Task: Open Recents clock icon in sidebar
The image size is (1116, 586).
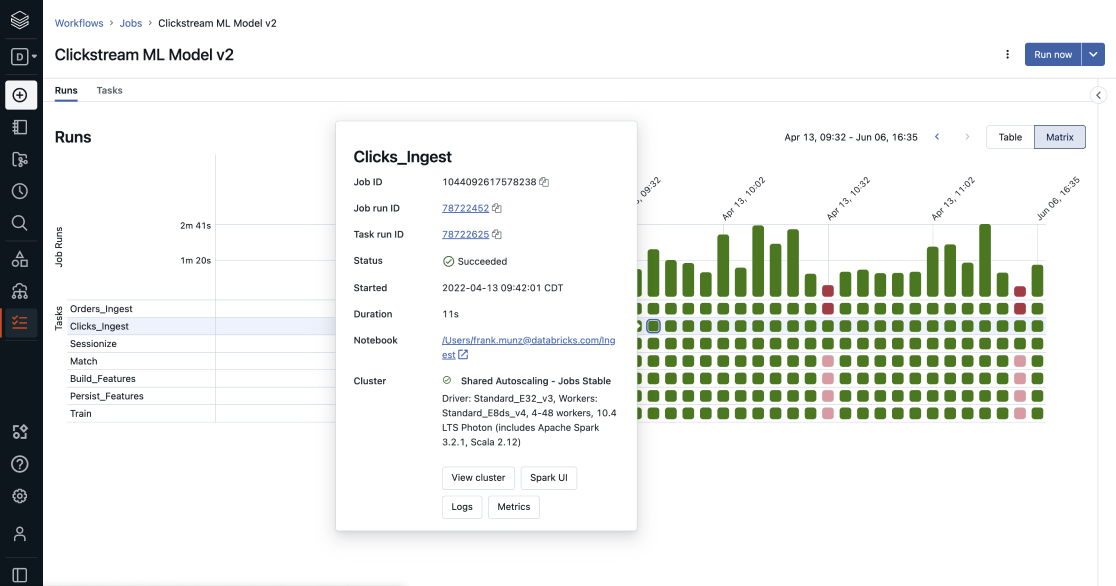Action: pos(20,191)
